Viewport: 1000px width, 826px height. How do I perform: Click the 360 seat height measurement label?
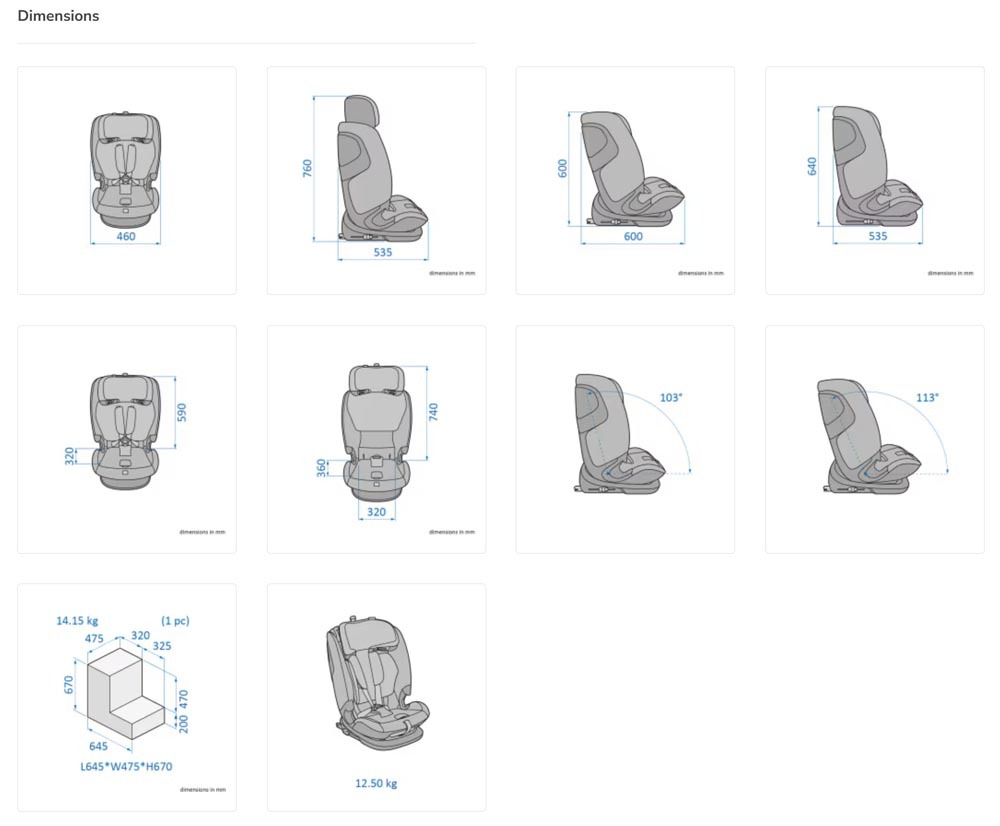click(322, 467)
